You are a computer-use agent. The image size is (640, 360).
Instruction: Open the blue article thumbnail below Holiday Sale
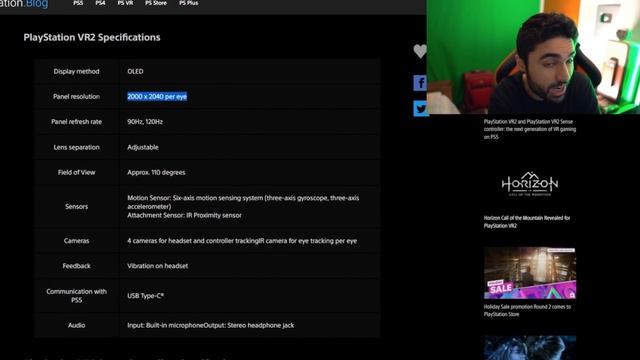click(530, 348)
